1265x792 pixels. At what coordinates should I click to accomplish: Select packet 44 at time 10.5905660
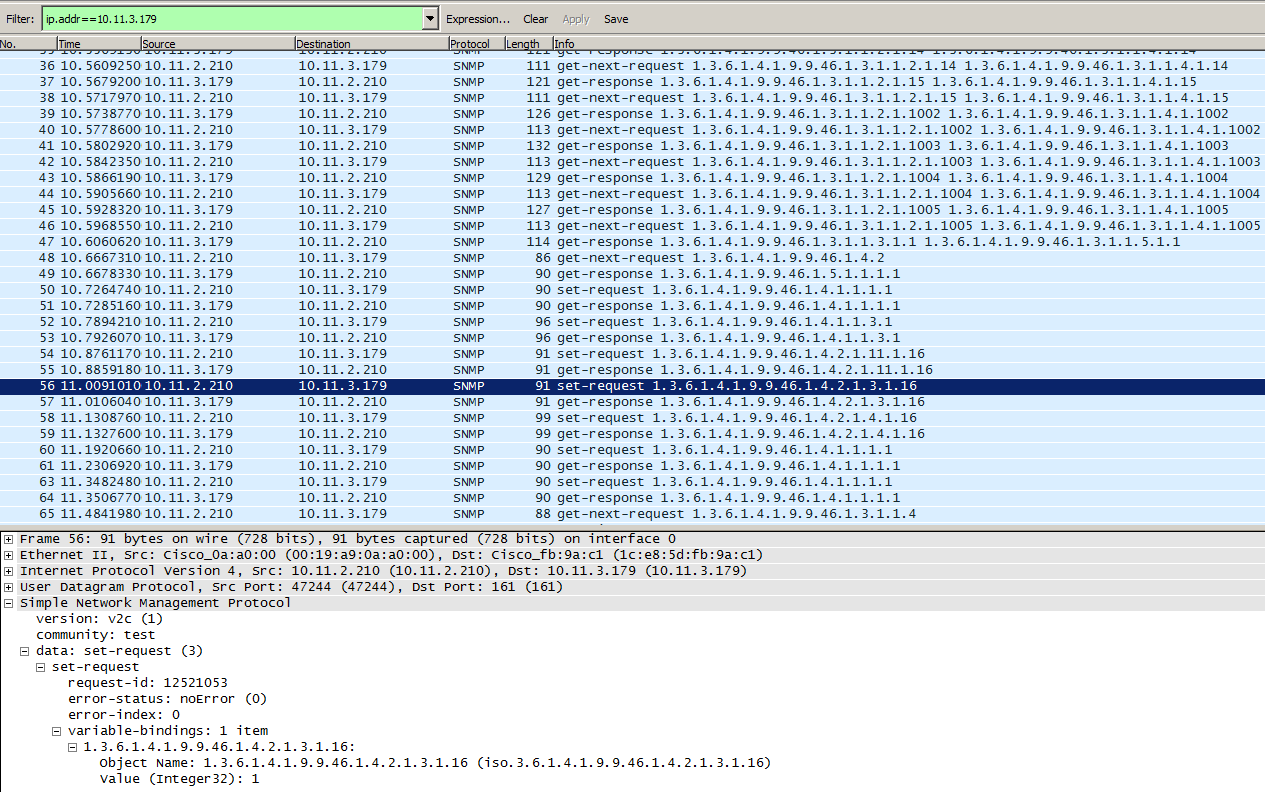pyautogui.click(x=632, y=194)
